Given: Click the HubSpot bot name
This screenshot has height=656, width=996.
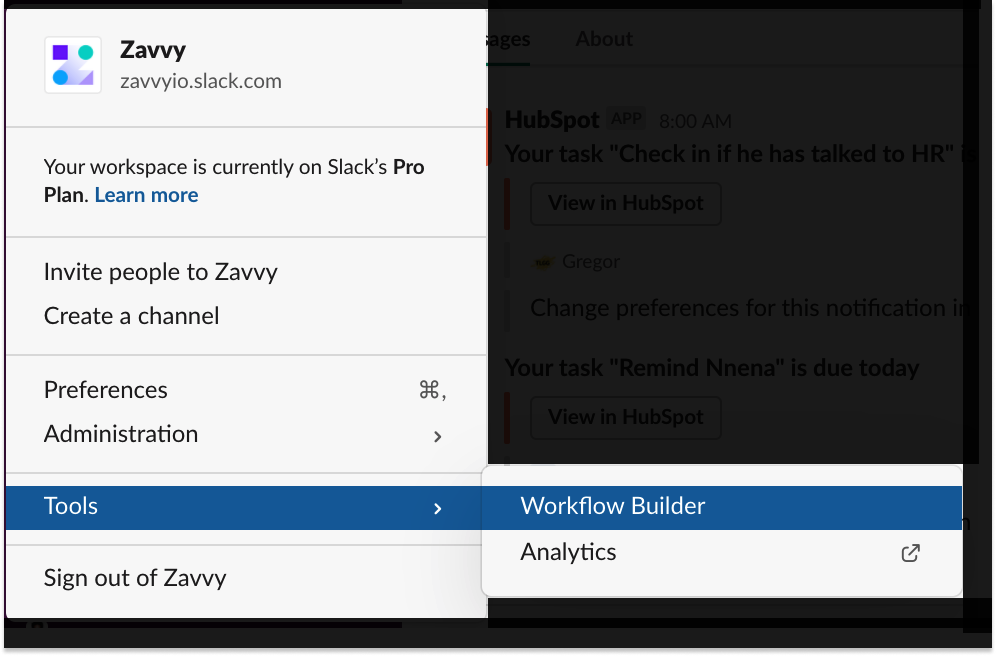Looking at the screenshot, I should tap(550, 119).
